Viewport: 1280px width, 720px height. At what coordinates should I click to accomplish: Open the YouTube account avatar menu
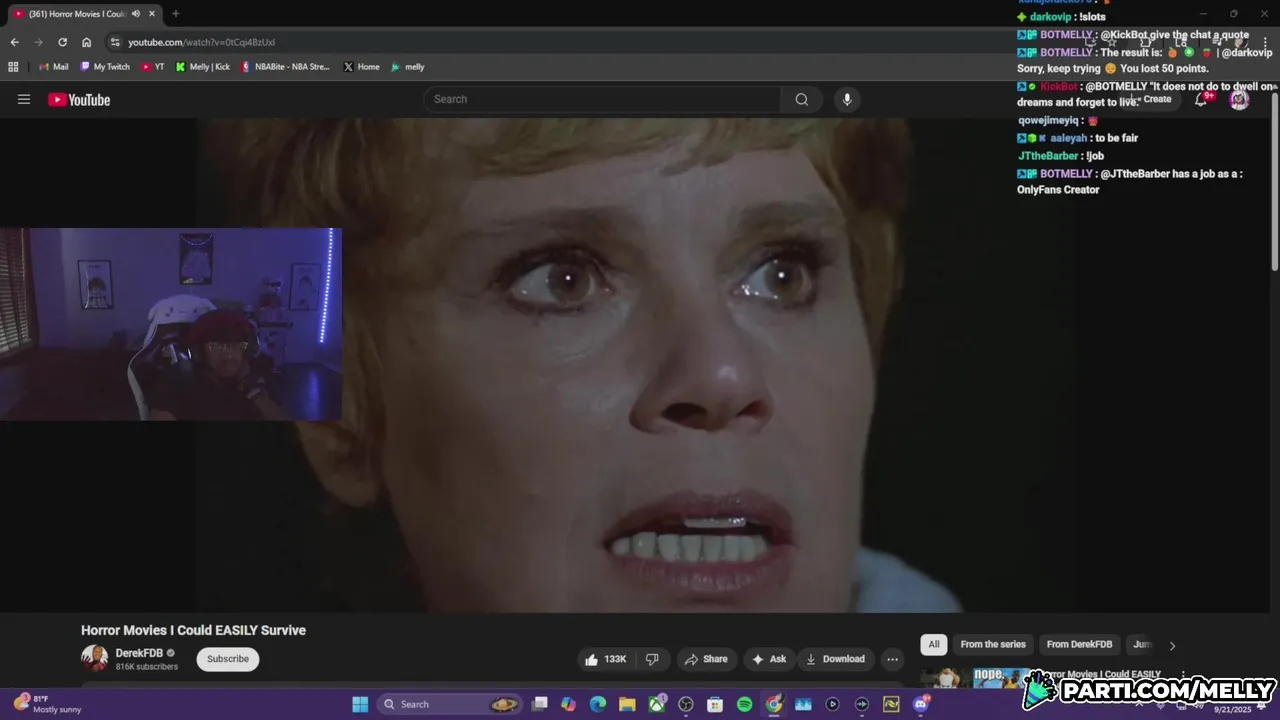1239,99
